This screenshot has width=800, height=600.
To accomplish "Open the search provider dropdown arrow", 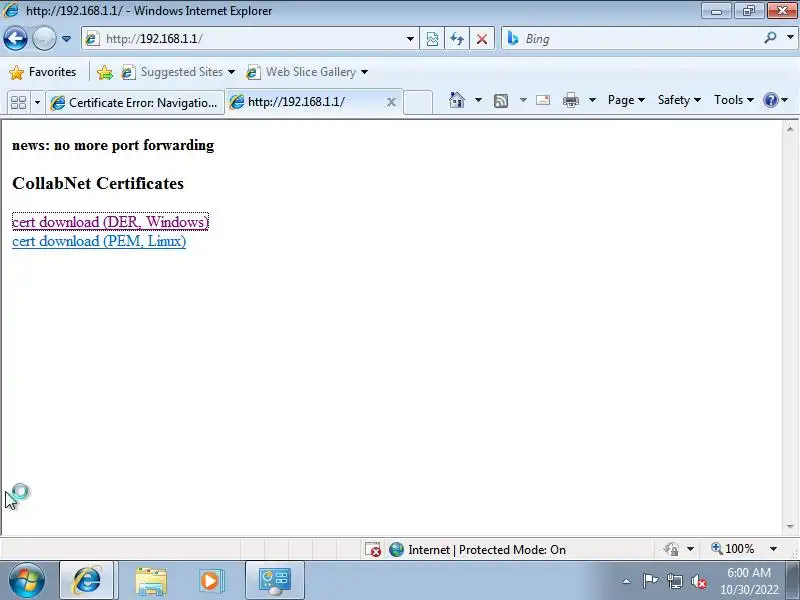I will coord(790,38).
